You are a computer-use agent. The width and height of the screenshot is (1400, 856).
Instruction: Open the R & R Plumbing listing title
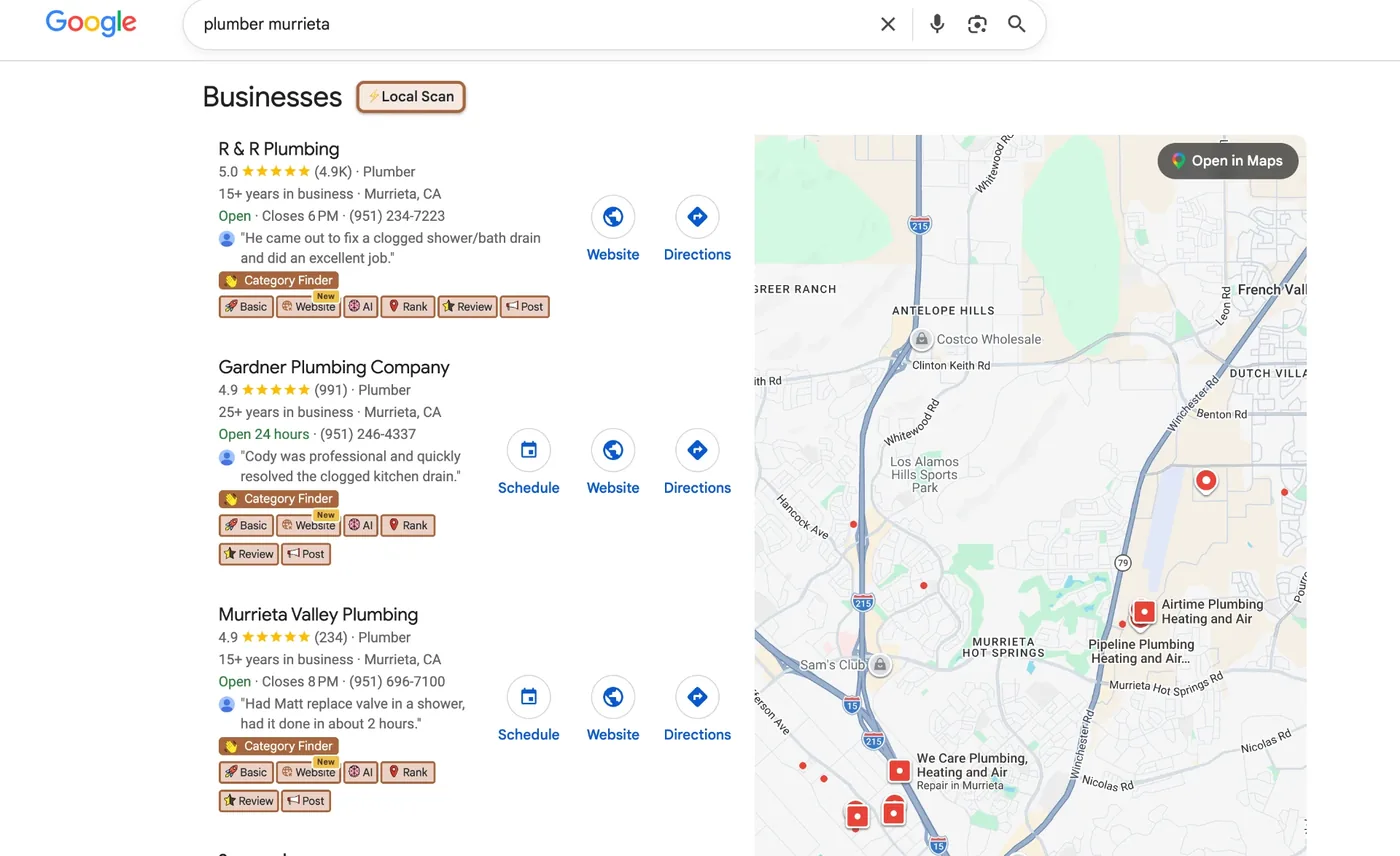(x=279, y=149)
